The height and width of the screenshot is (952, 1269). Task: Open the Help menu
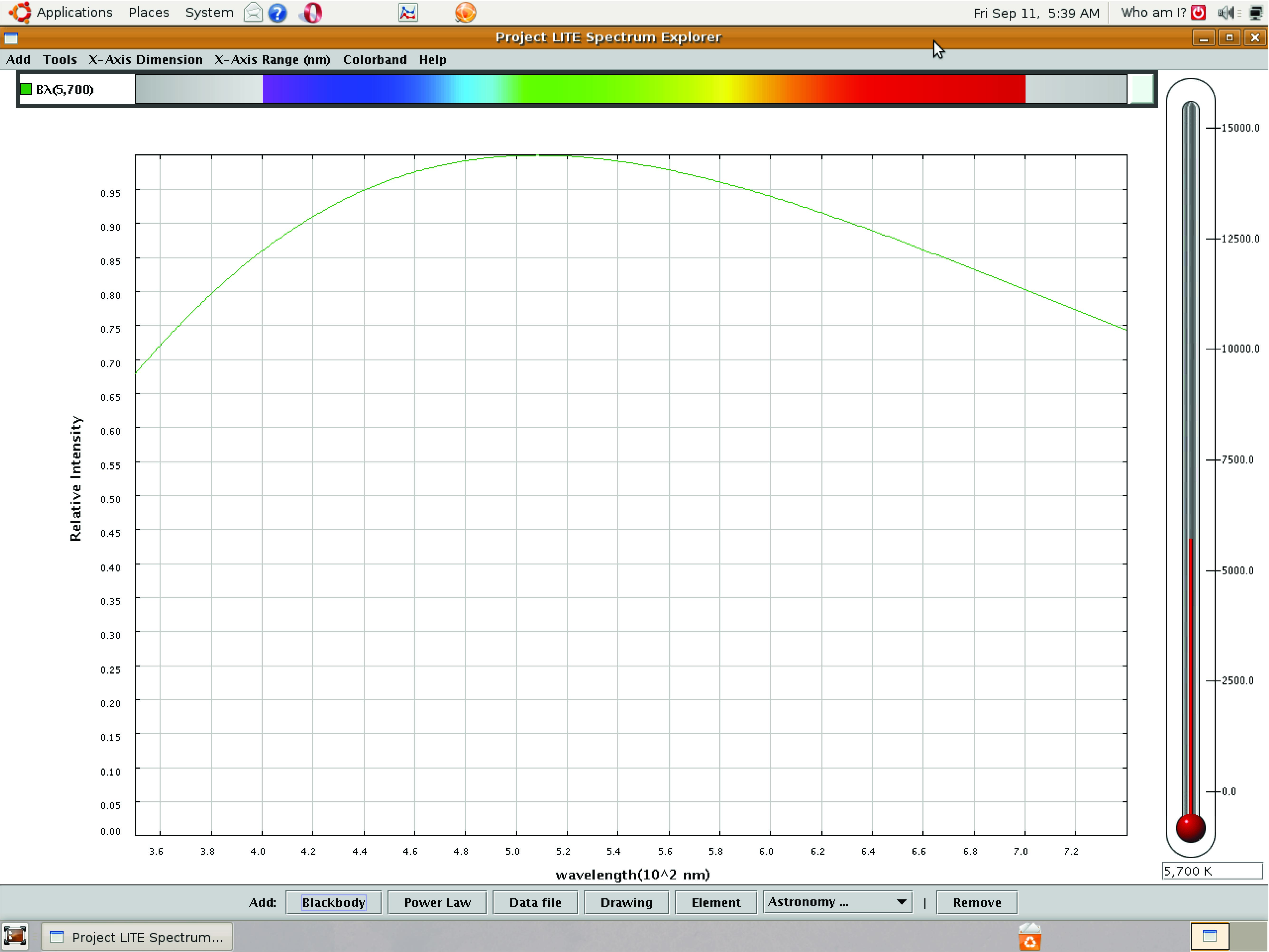click(433, 60)
